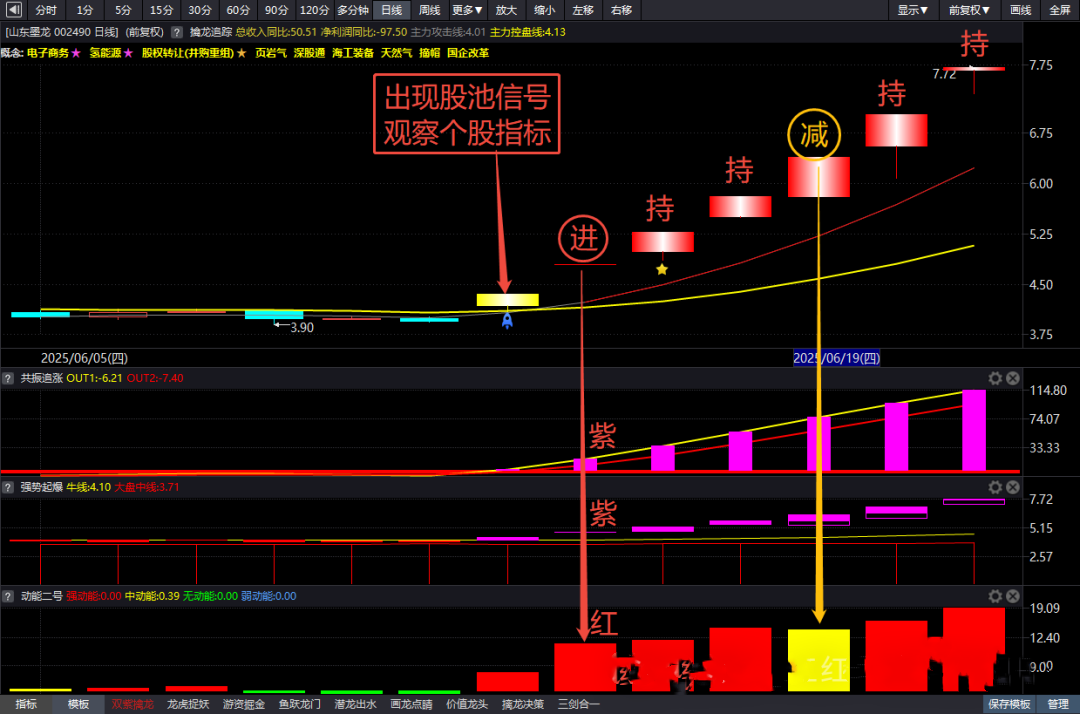Select the 30分 period
This screenshot has height=714, width=1080.
point(200,10)
